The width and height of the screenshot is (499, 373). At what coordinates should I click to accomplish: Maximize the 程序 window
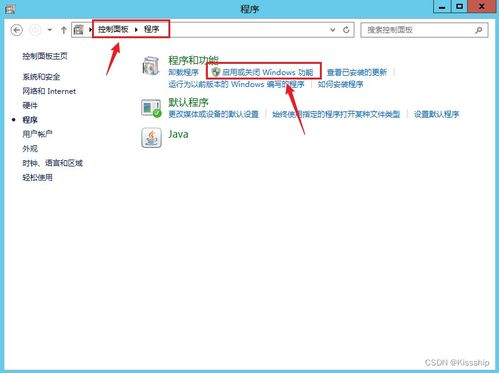pyautogui.click(x=459, y=7)
